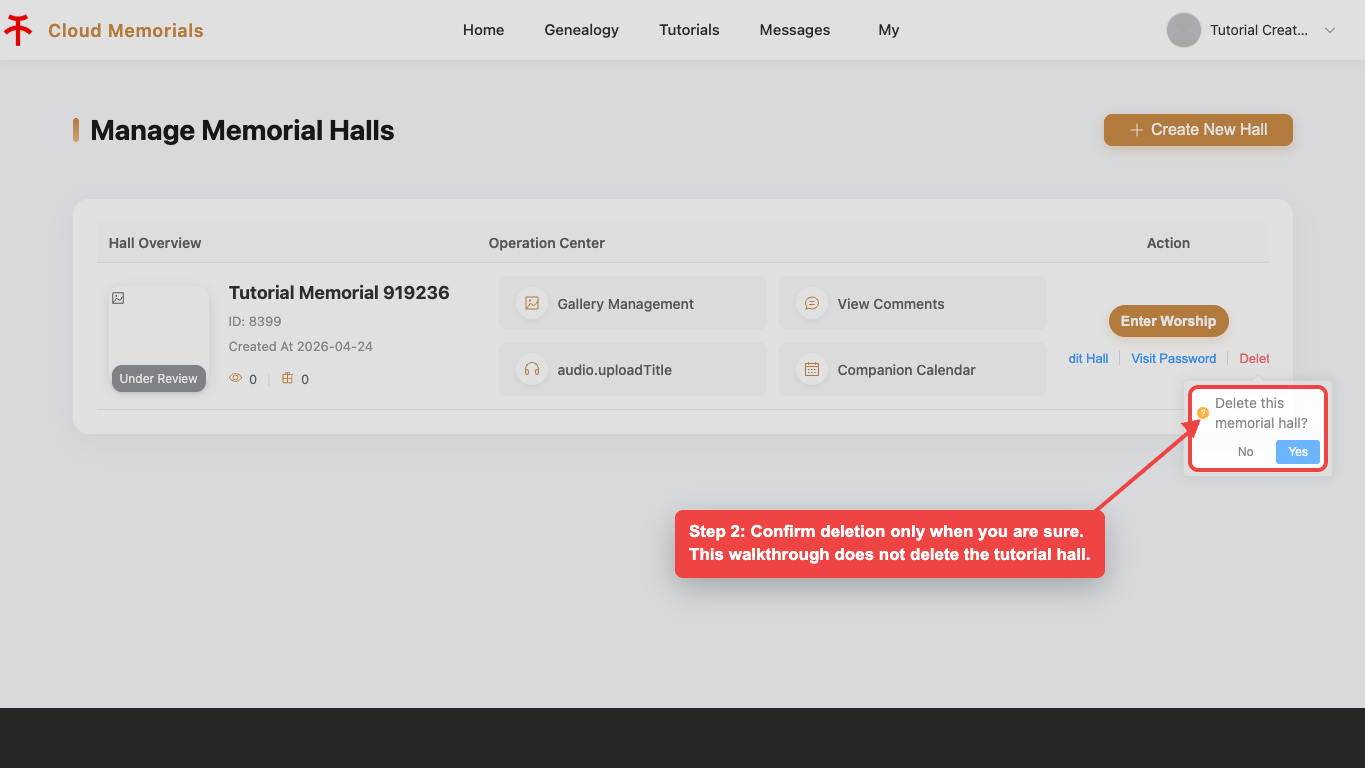This screenshot has height=768, width=1365.
Task: Open the Companion Calendar icon
Action: [x=812, y=369]
